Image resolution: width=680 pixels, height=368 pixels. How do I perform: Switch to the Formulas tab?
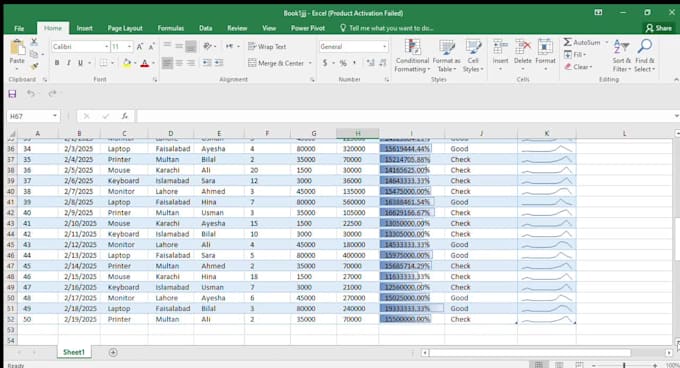(x=170, y=28)
